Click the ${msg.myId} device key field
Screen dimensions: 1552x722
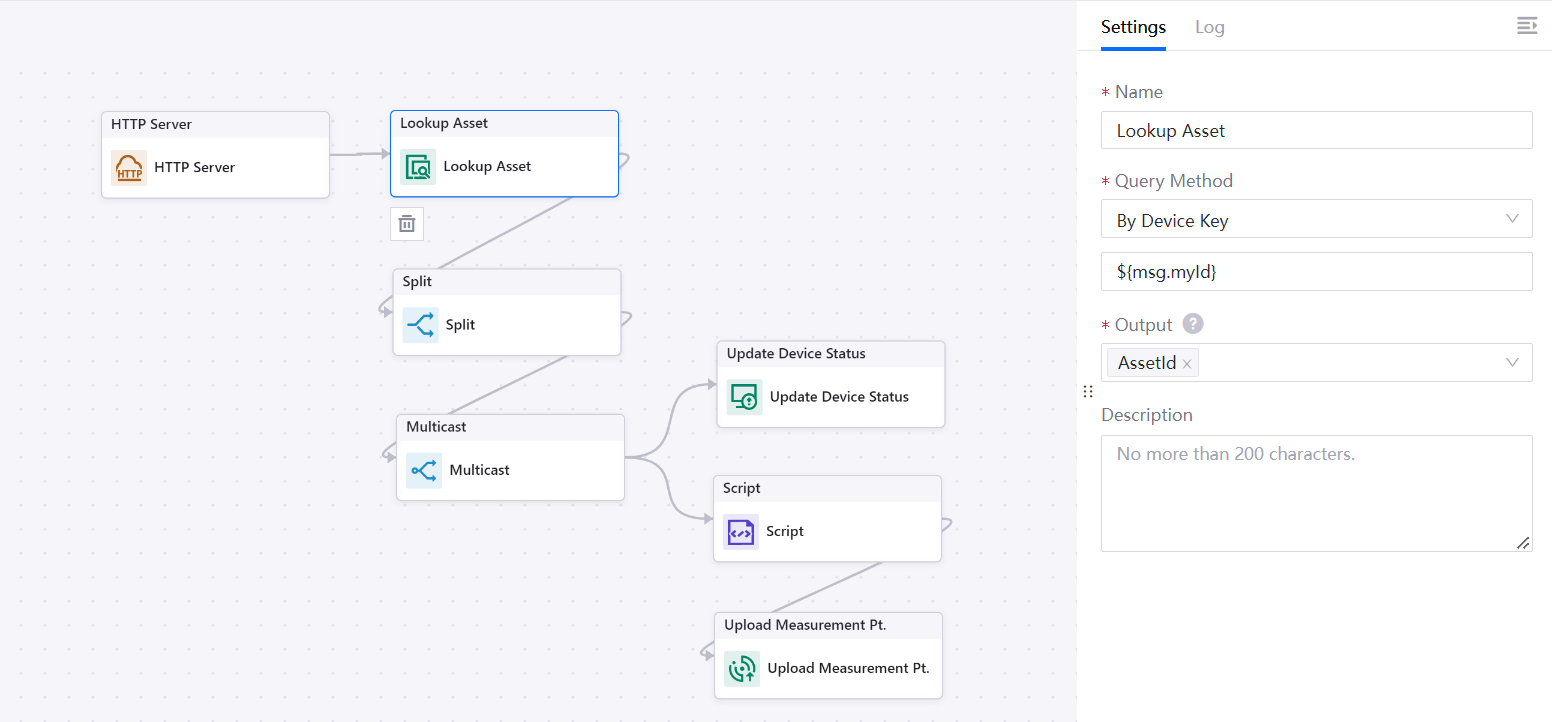tap(1316, 271)
